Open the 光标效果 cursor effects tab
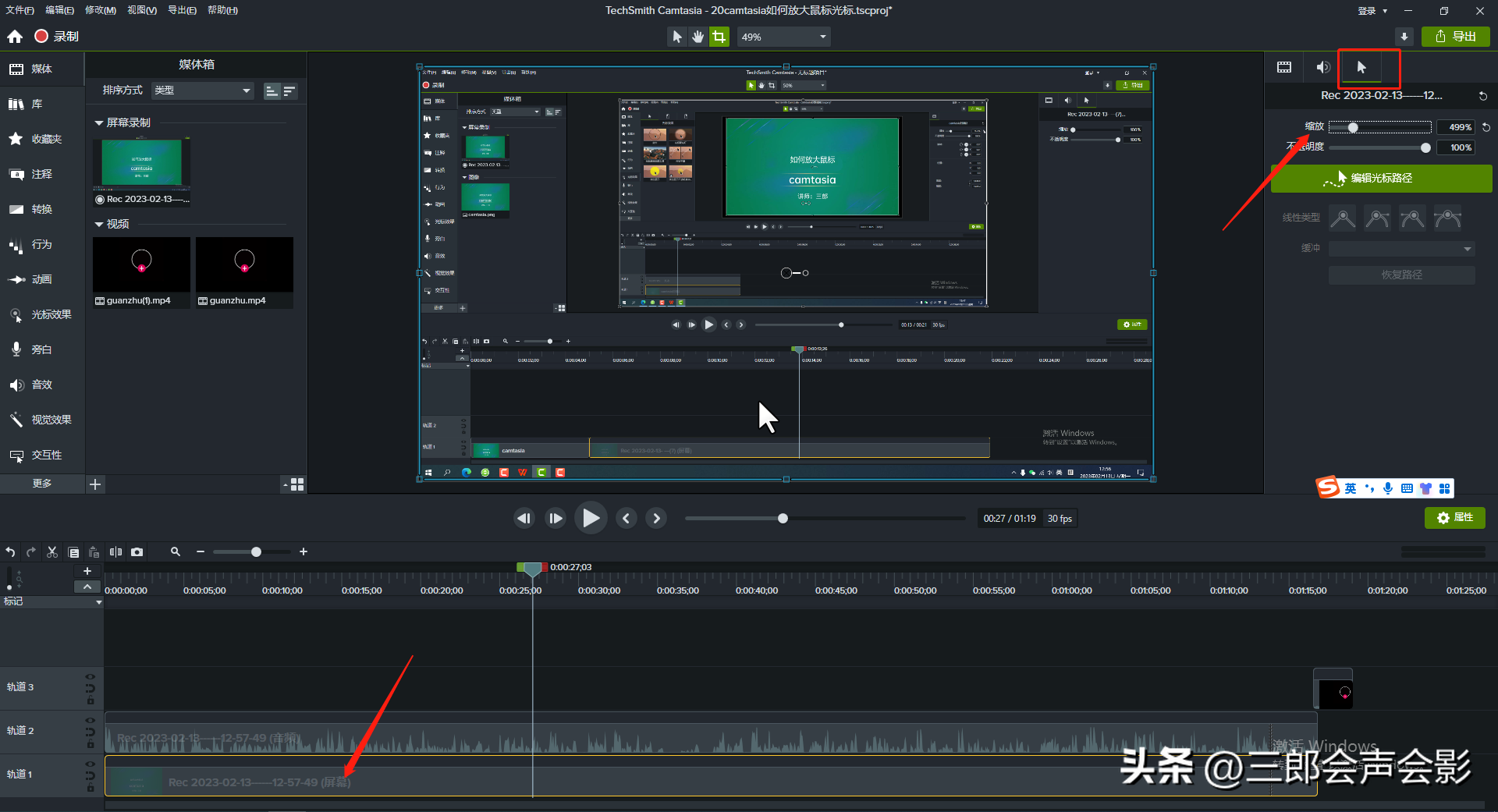This screenshot has width=1498, height=812. 41,314
